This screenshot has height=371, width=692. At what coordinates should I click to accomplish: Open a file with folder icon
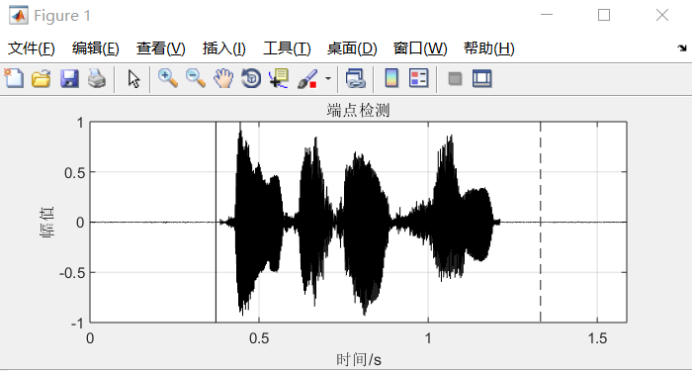point(41,79)
